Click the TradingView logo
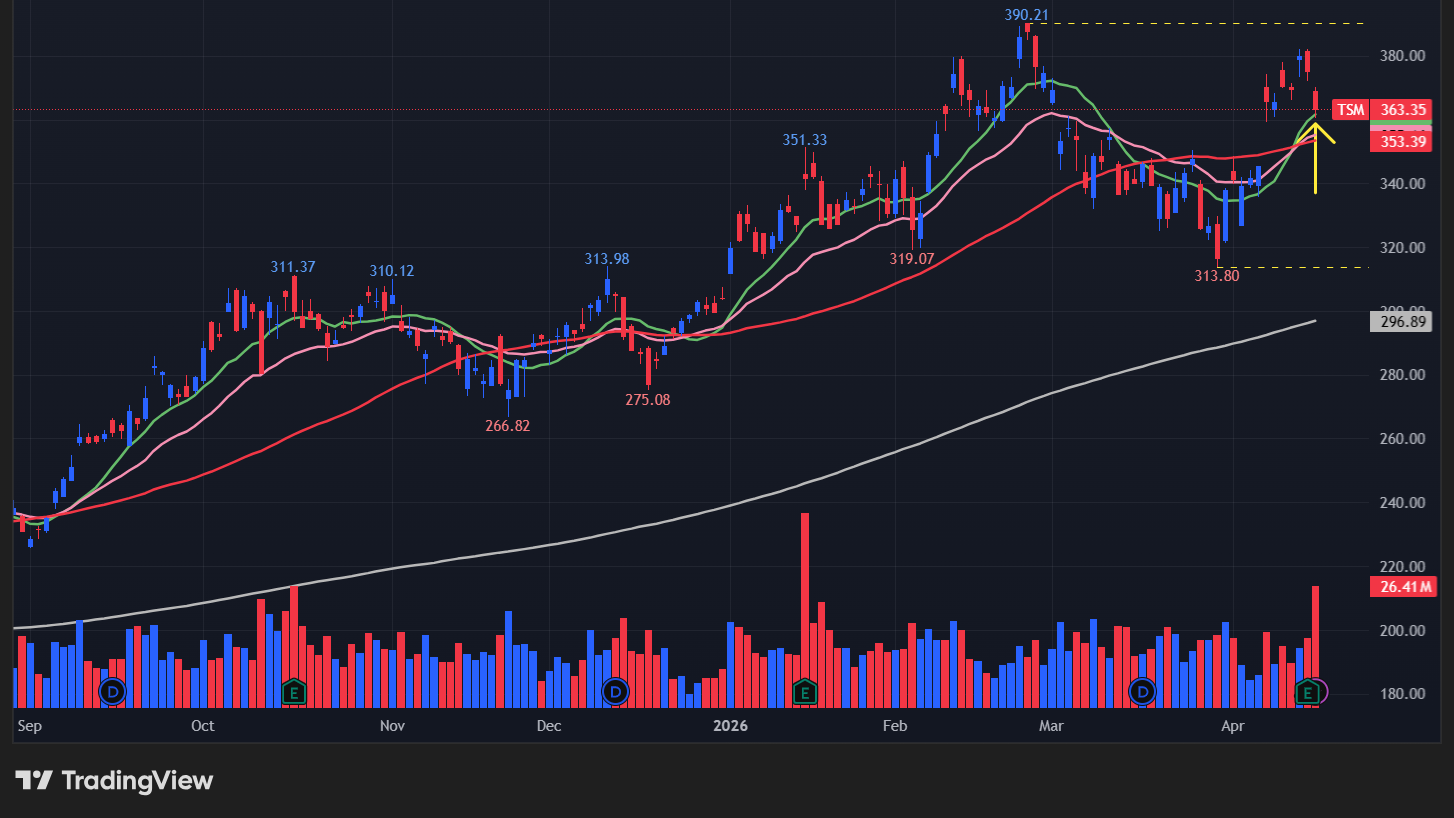This screenshot has width=1454, height=818. (114, 780)
